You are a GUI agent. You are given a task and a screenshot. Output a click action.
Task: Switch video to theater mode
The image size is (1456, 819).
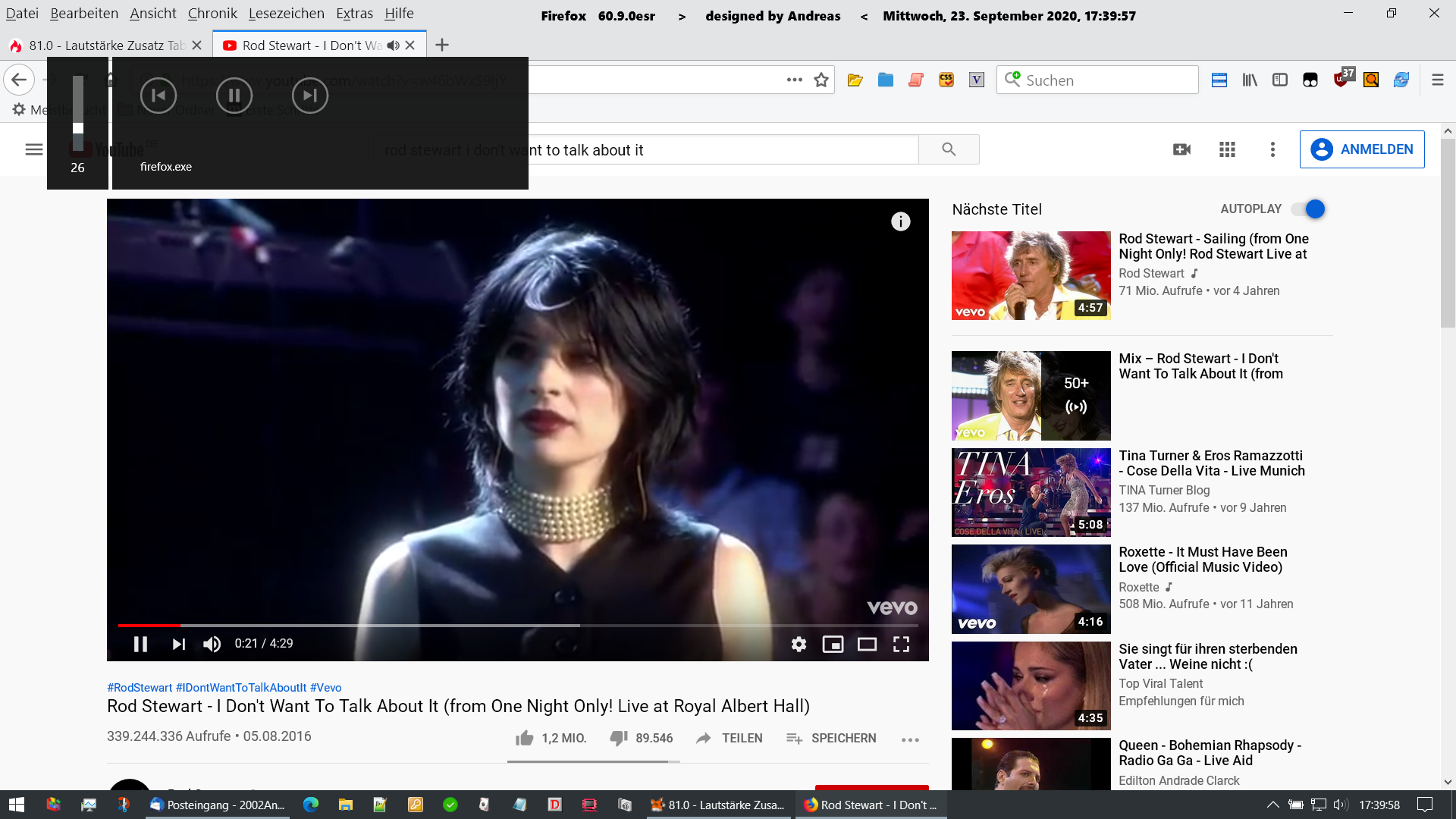[x=867, y=644]
